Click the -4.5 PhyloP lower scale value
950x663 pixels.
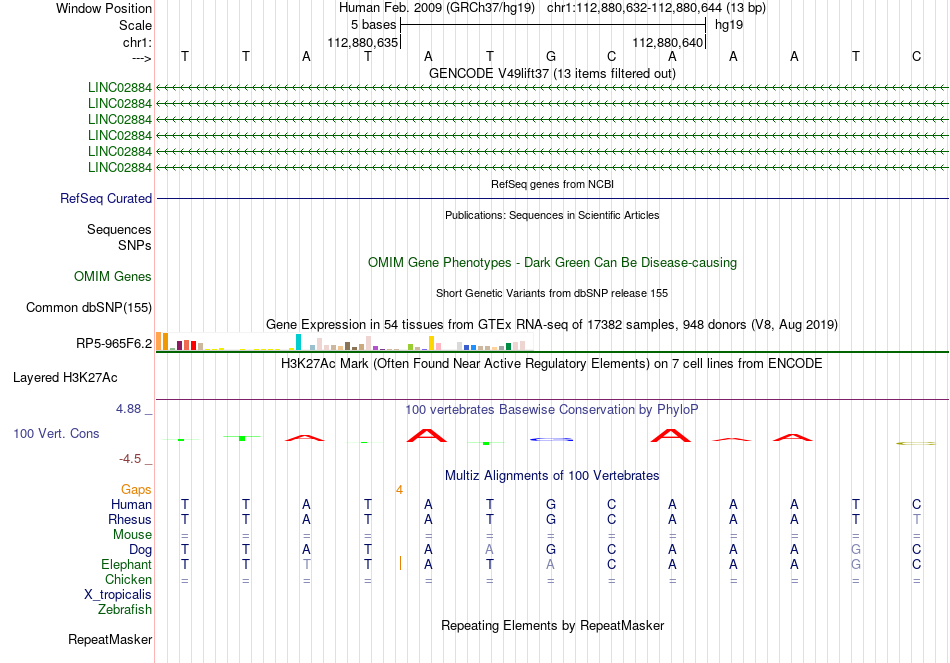tap(130, 459)
